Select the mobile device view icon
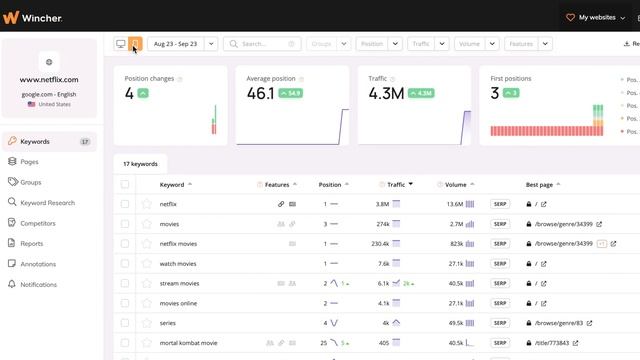The height and width of the screenshot is (360, 640). 135,44
